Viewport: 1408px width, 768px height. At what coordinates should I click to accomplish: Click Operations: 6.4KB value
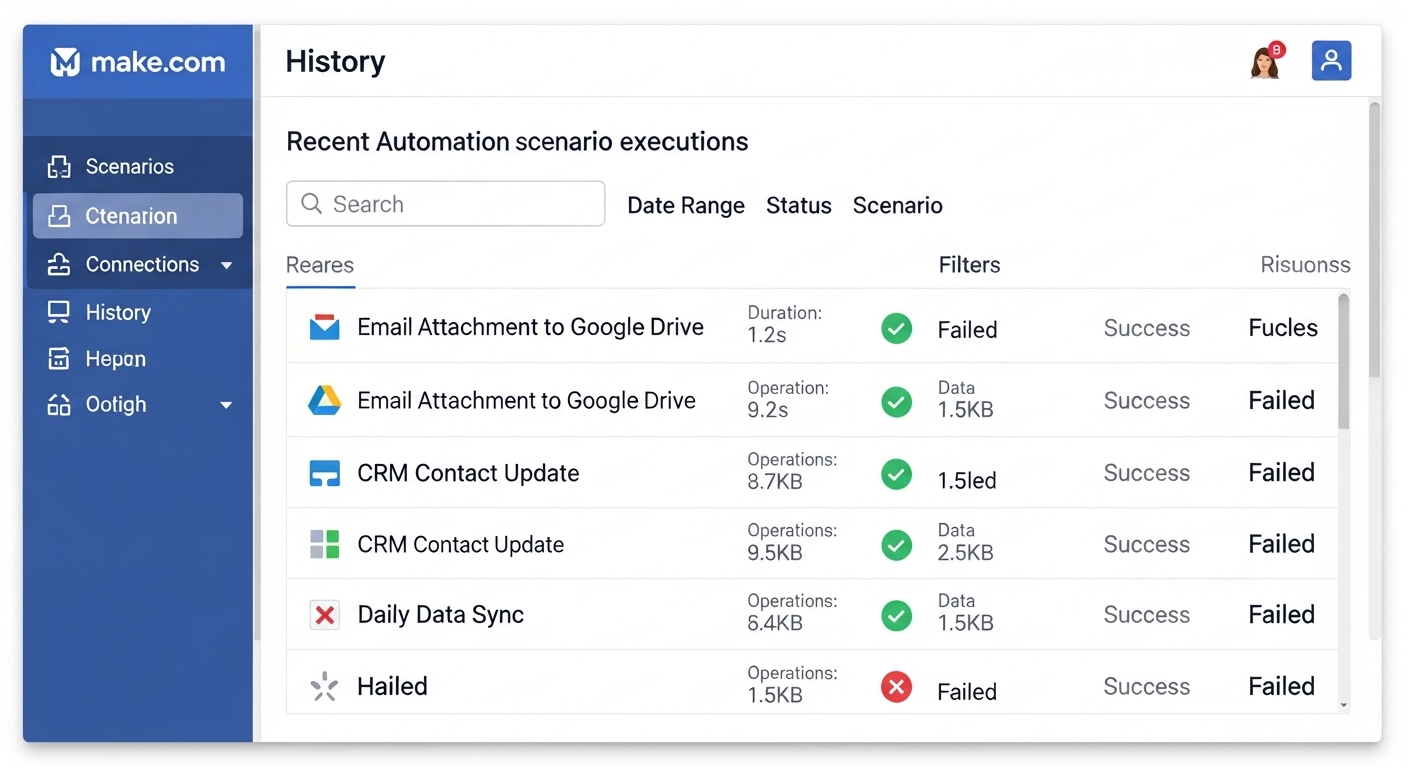792,613
